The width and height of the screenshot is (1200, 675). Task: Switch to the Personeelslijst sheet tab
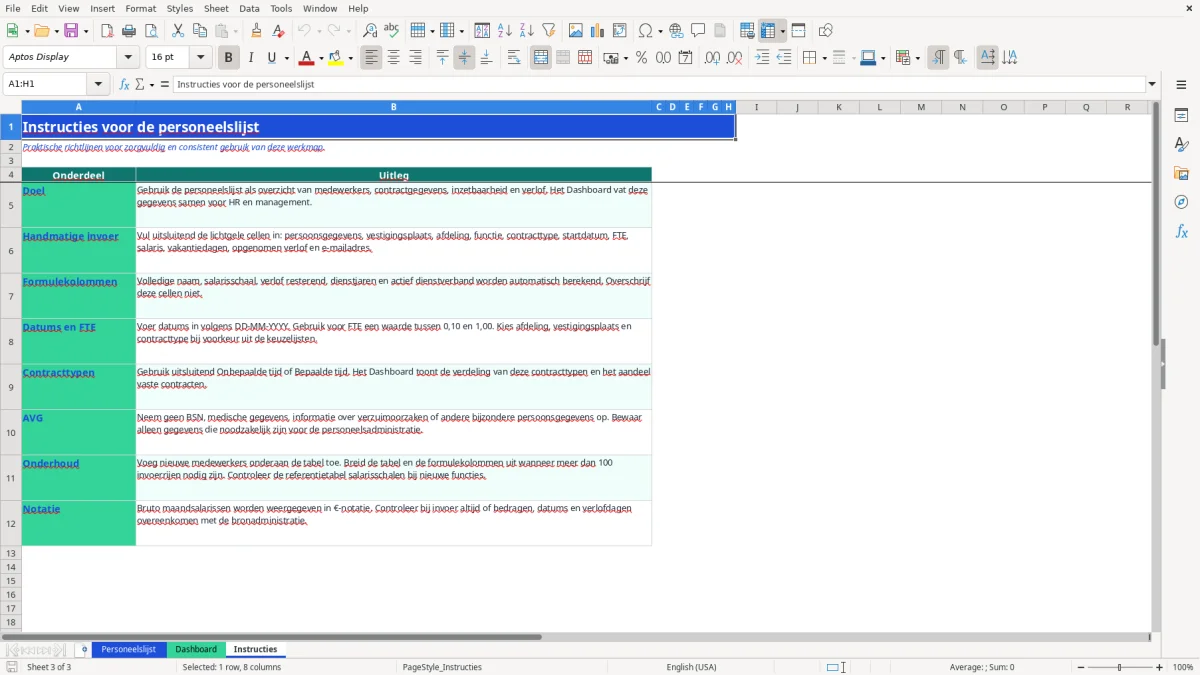click(129, 649)
